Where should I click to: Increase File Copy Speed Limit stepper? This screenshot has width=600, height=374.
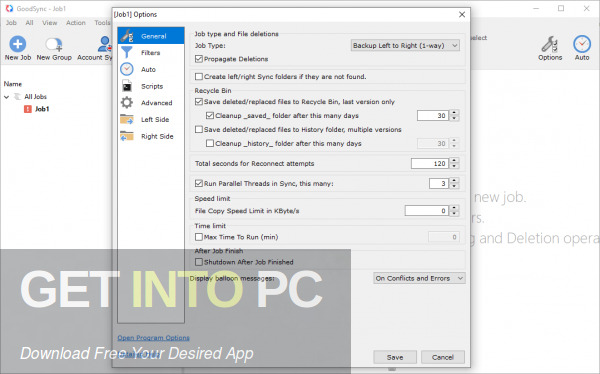point(454,208)
